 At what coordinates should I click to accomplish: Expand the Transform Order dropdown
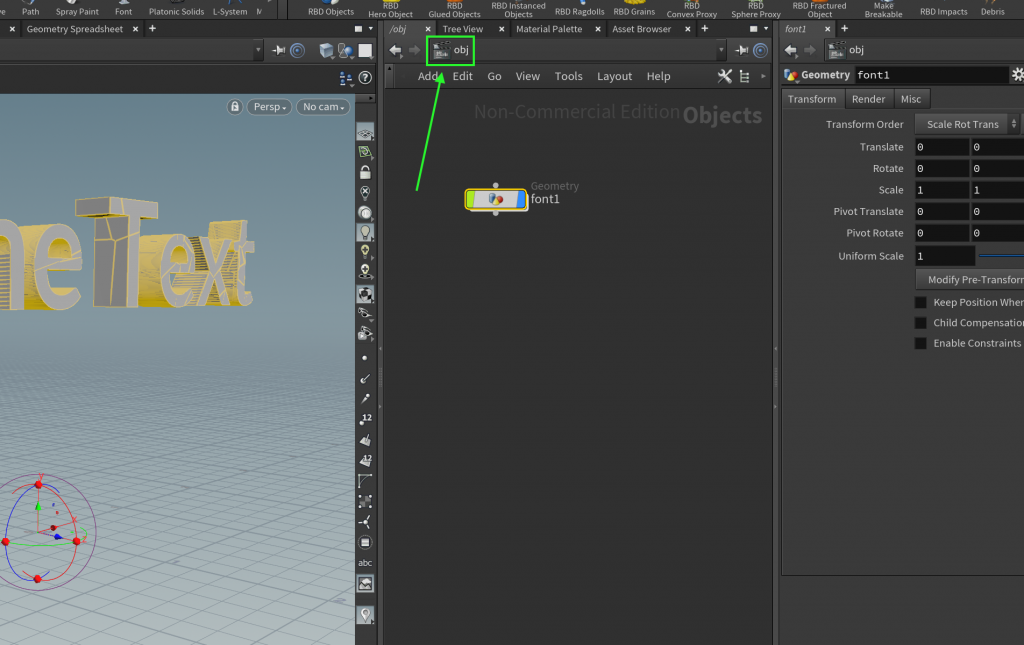pyautogui.click(x=967, y=124)
